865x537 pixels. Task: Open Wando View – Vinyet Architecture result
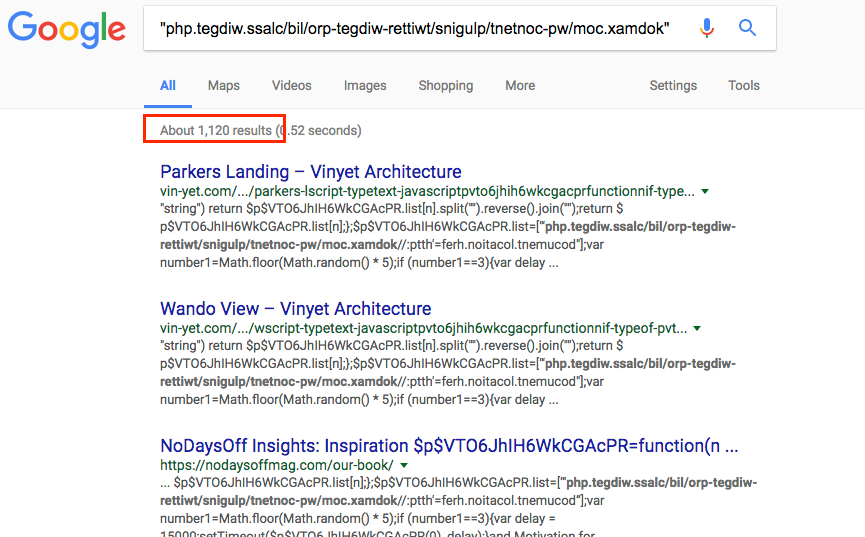(x=296, y=309)
